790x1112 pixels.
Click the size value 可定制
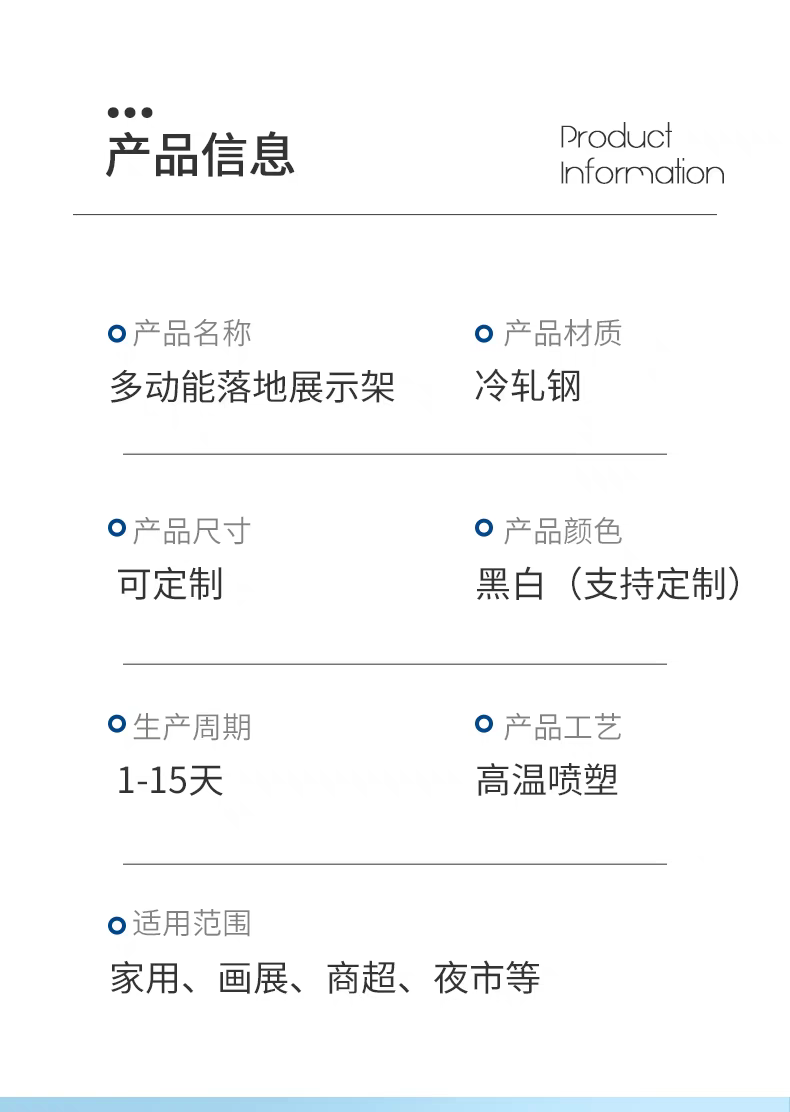(x=170, y=584)
